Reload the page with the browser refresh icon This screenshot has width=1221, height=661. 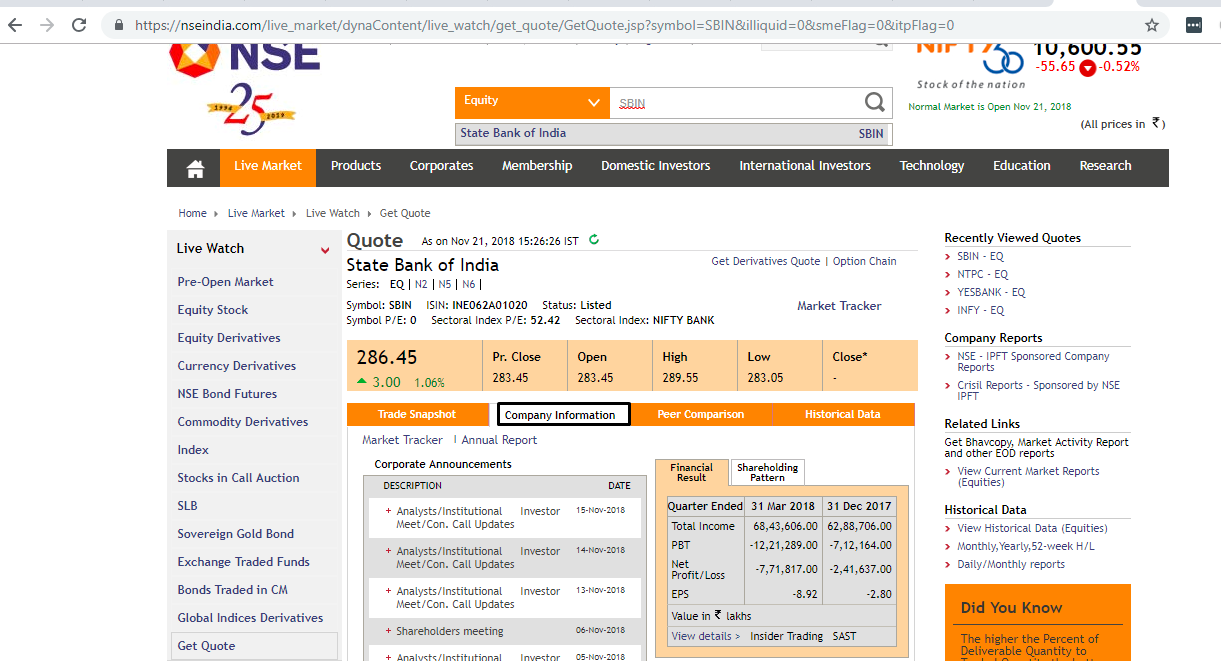pyautogui.click(x=80, y=25)
